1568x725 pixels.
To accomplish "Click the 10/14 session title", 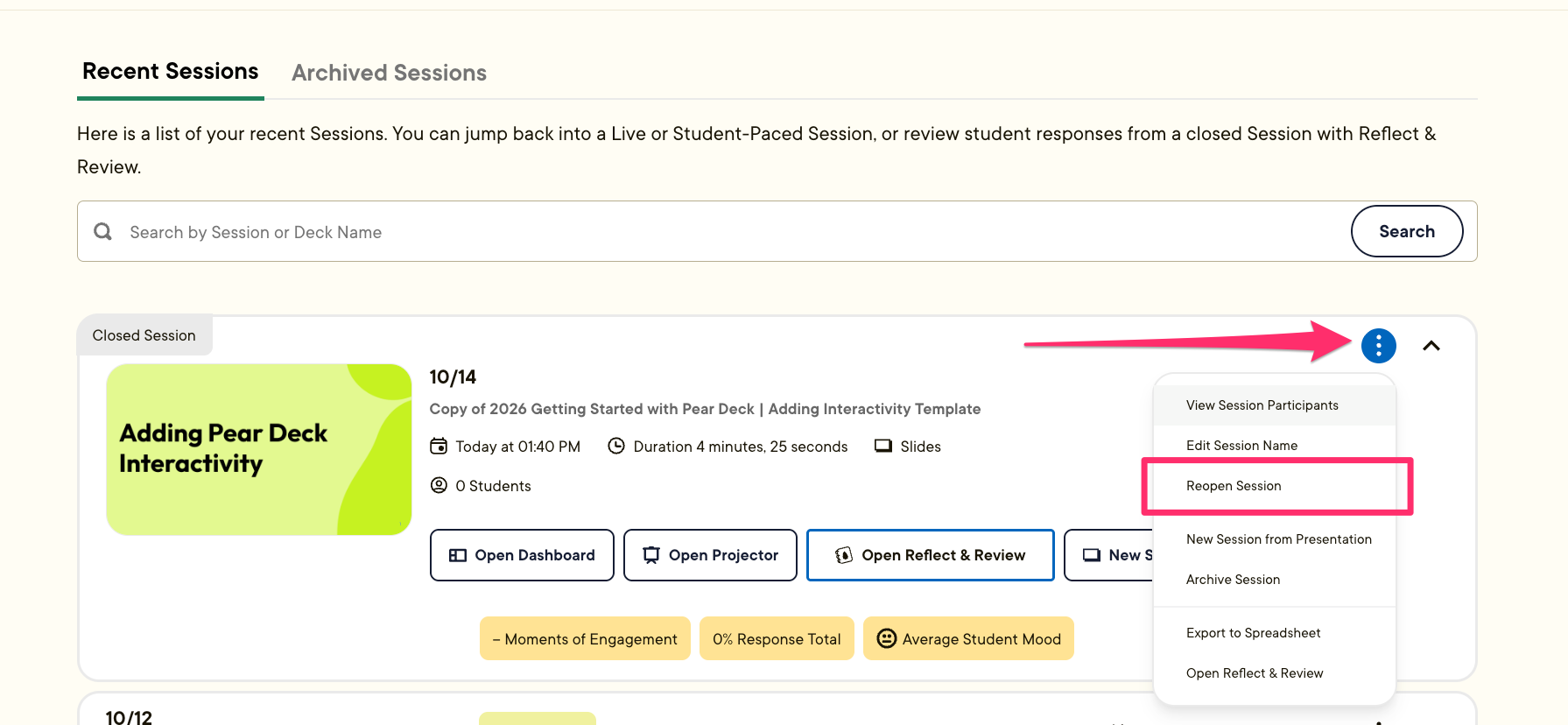I will click(x=453, y=377).
